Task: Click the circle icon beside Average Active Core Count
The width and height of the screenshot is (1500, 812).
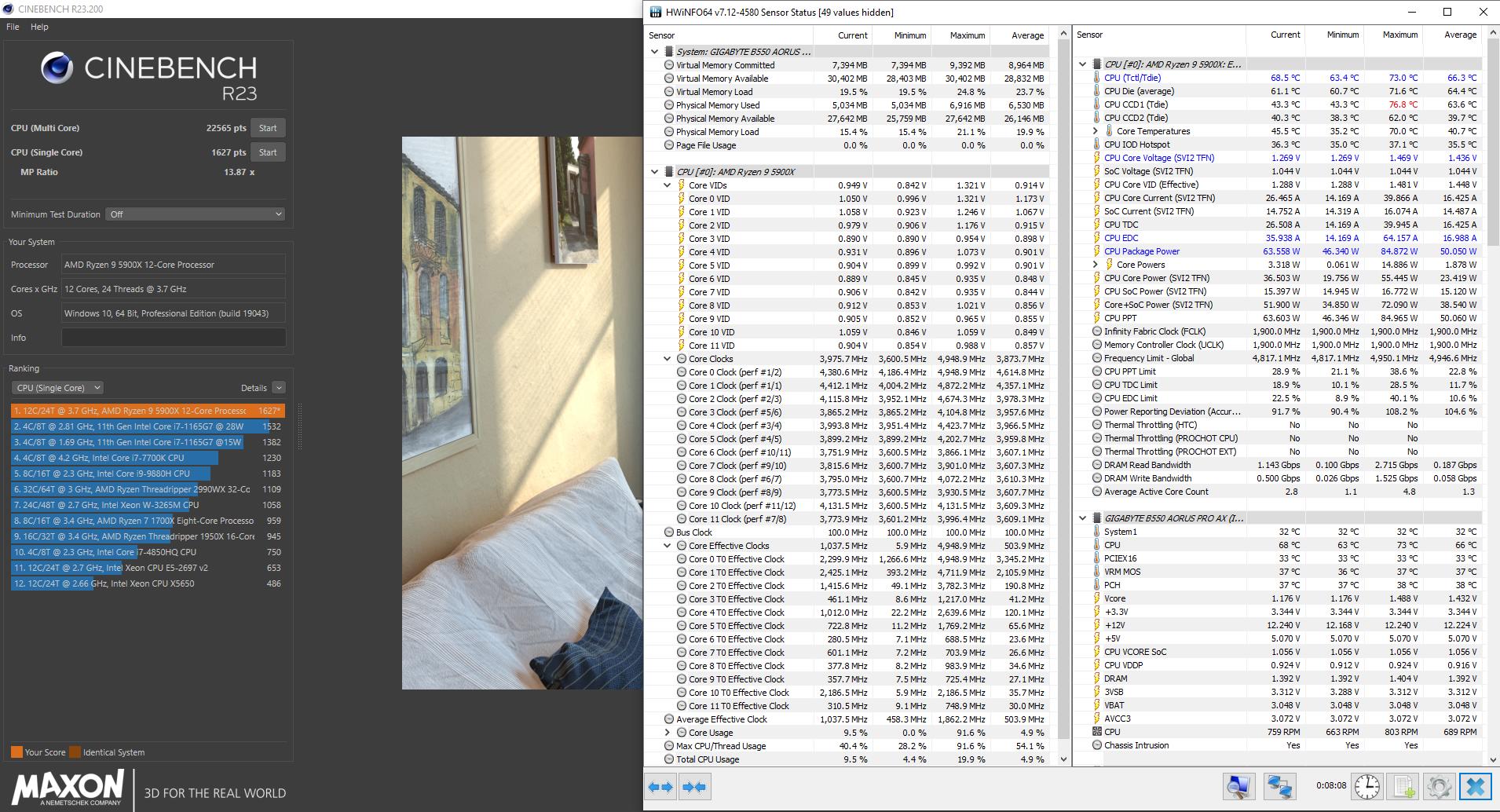Action: pyautogui.click(x=1097, y=492)
